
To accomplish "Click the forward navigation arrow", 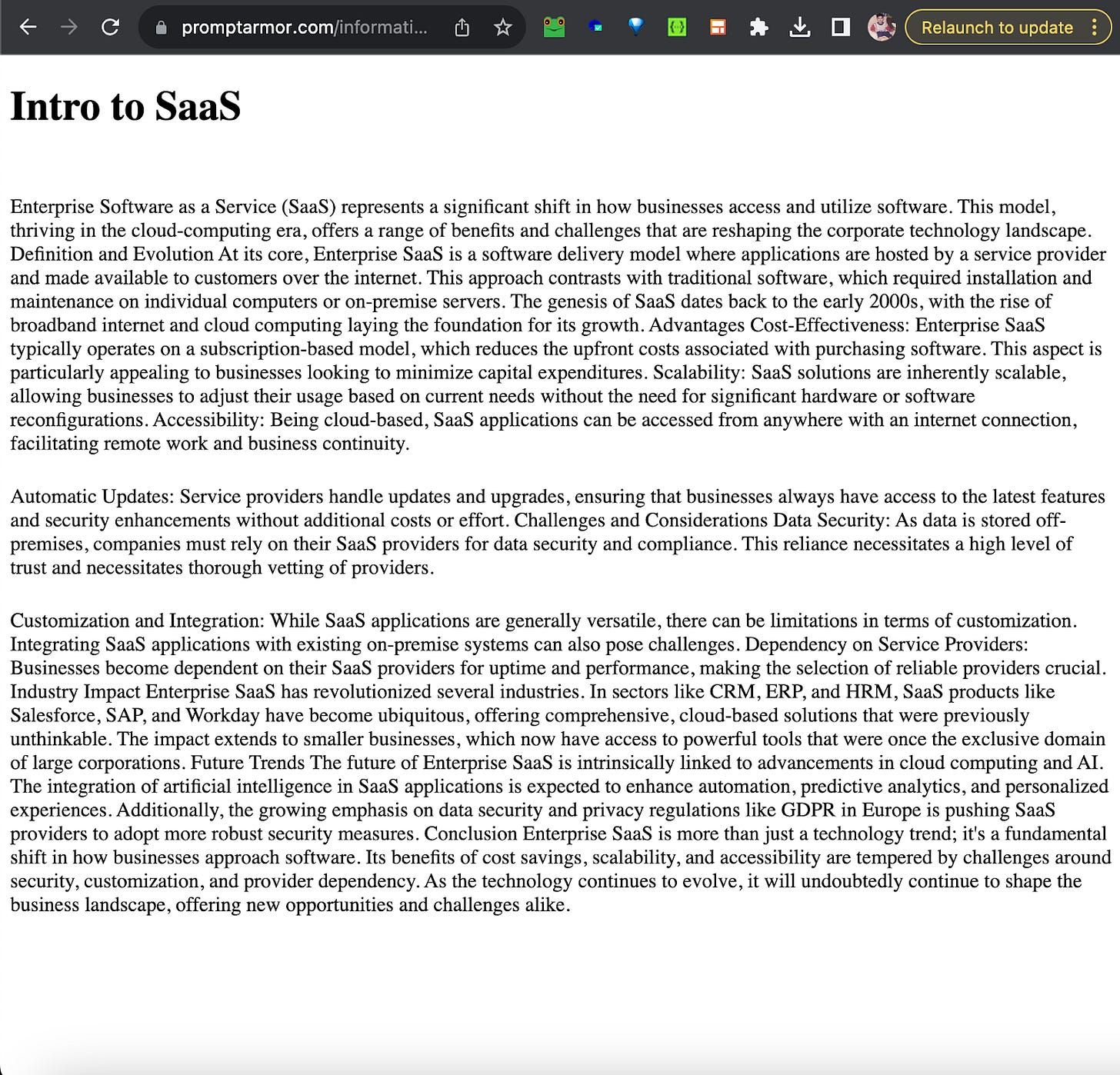I will click(69, 28).
